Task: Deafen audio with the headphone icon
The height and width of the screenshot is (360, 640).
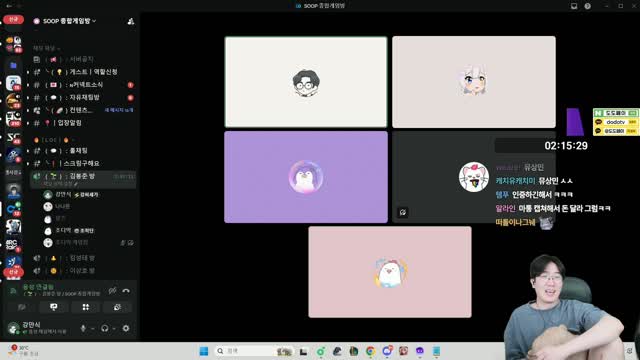Action: (x=105, y=328)
